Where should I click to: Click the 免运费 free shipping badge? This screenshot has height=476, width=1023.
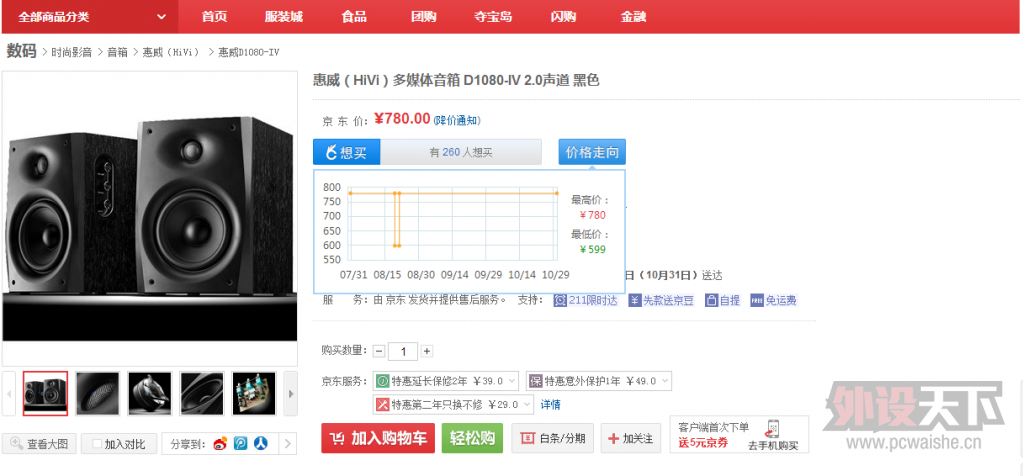point(773,301)
